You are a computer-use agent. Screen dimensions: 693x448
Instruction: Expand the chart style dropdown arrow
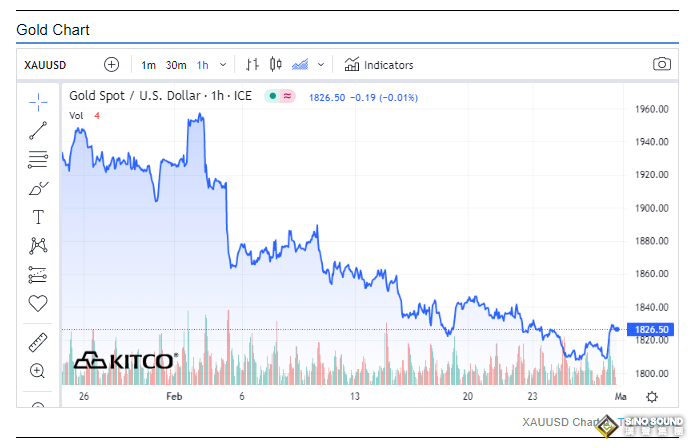(x=320, y=65)
